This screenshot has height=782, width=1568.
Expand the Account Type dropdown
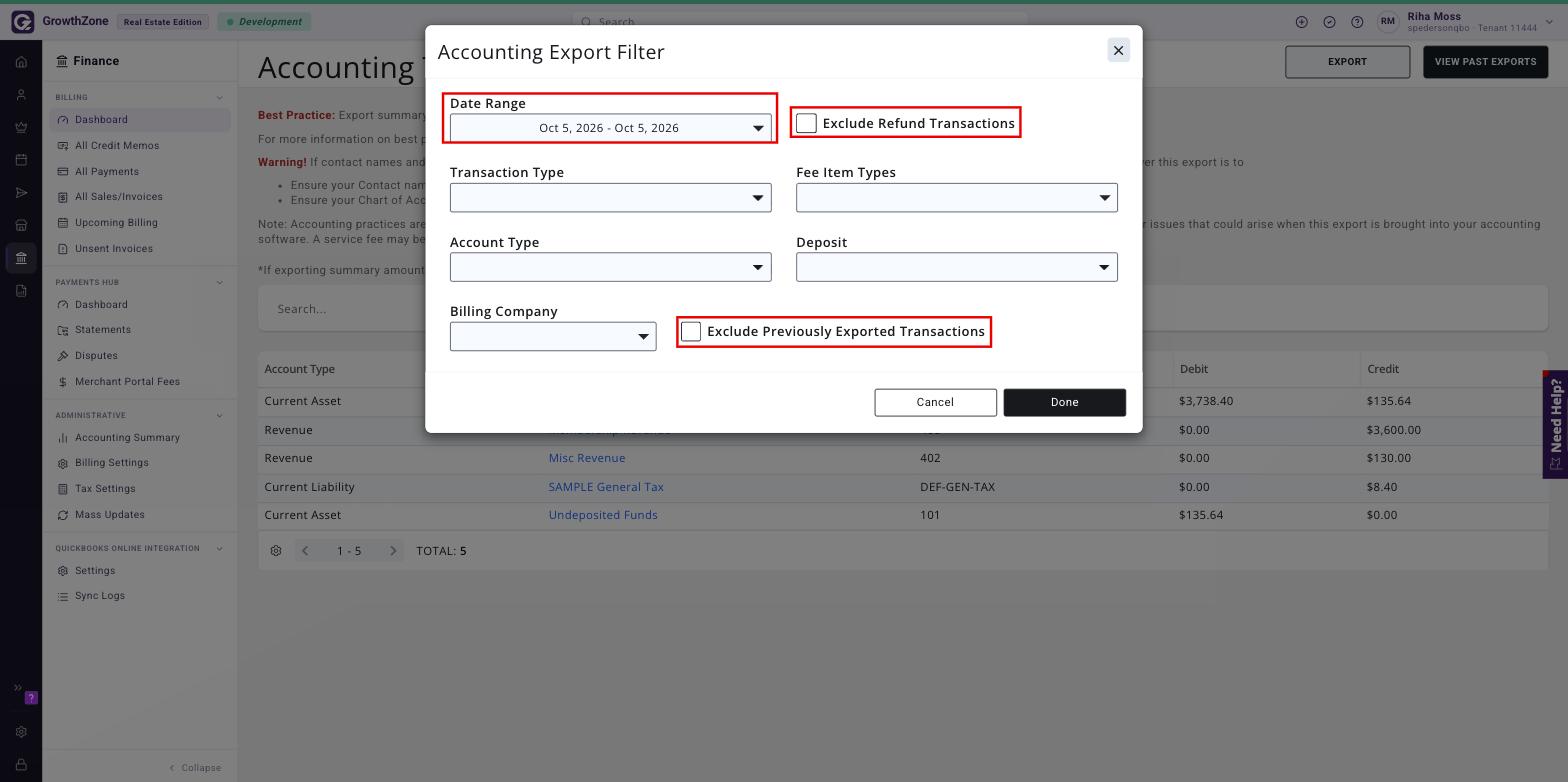(x=610, y=267)
